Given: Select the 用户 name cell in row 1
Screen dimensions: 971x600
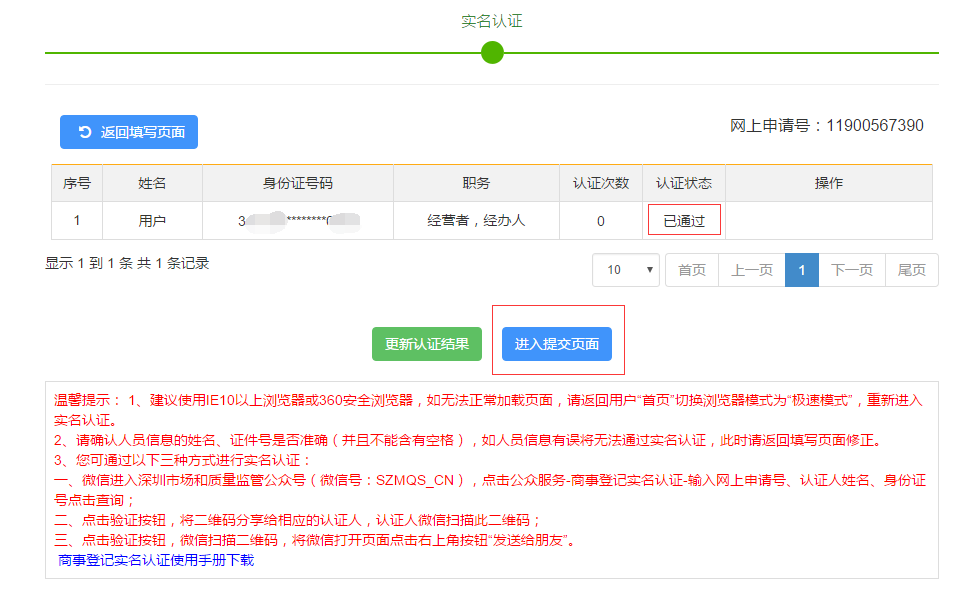Looking at the screenshot, I should 152,221.
